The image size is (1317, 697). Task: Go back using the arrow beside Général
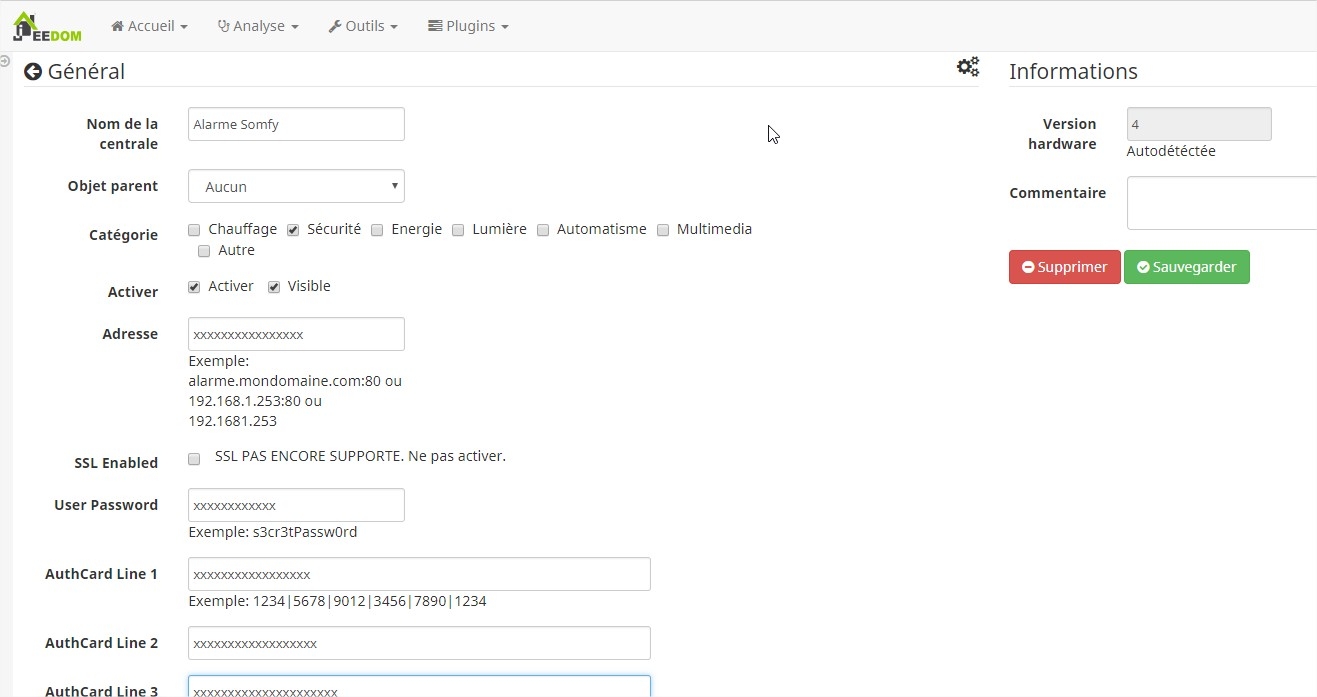tap(33, 72)
